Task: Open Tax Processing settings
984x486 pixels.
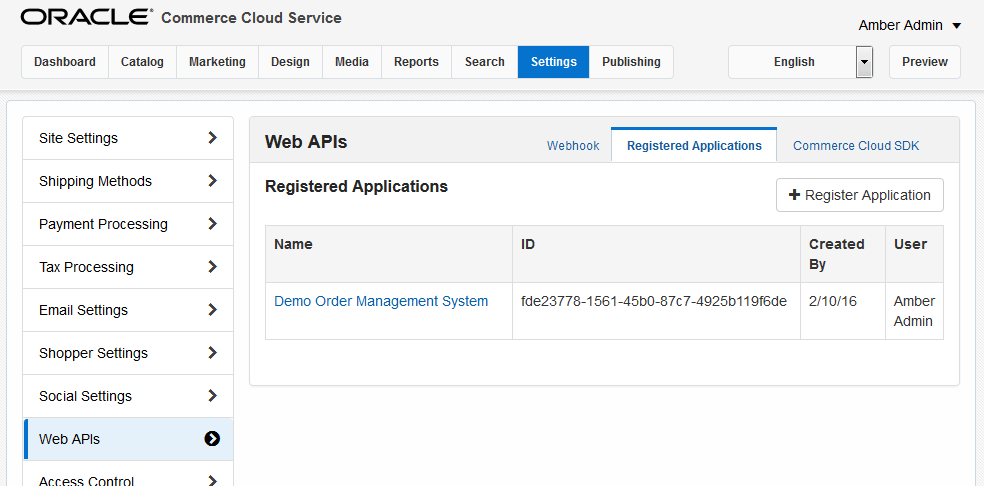Action: point(128,267)
